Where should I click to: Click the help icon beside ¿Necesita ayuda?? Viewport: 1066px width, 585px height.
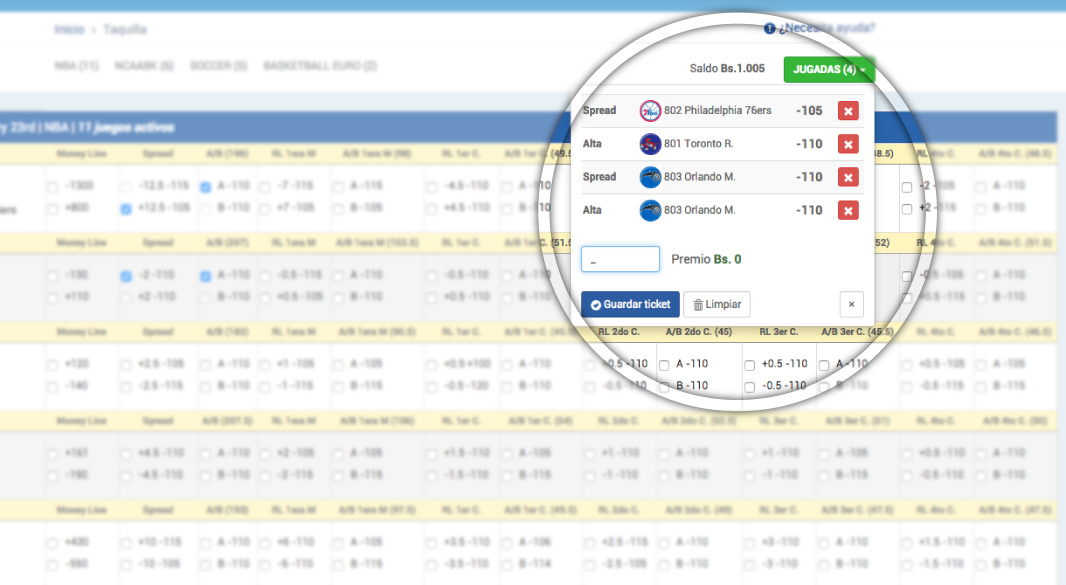(769, 28)
